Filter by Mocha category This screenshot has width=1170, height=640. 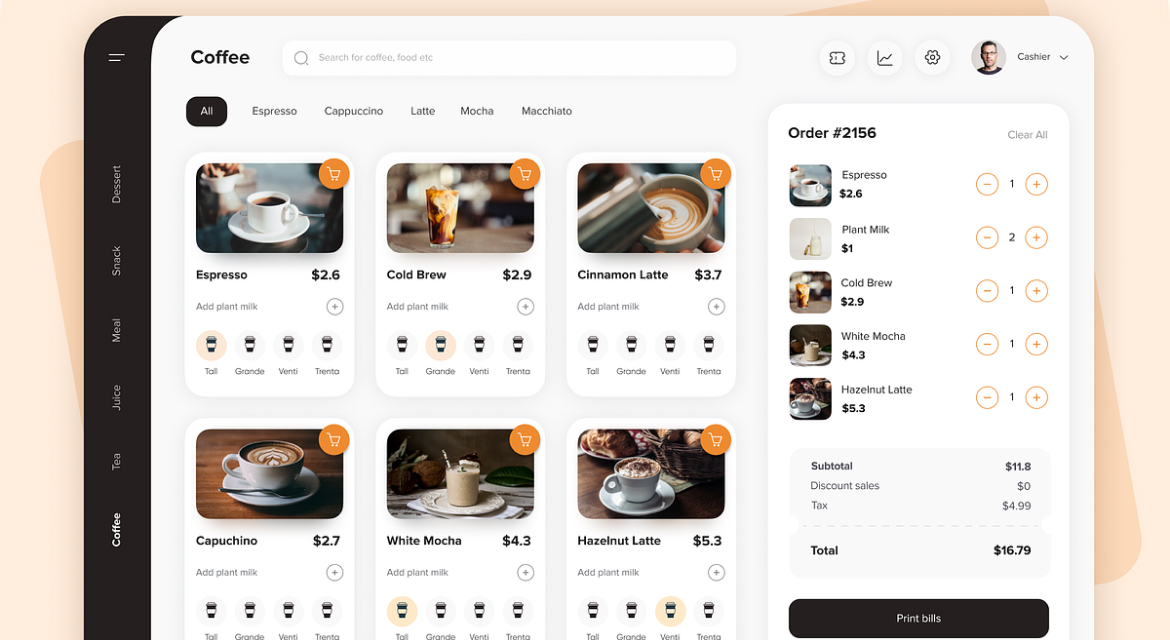point(477,111)
